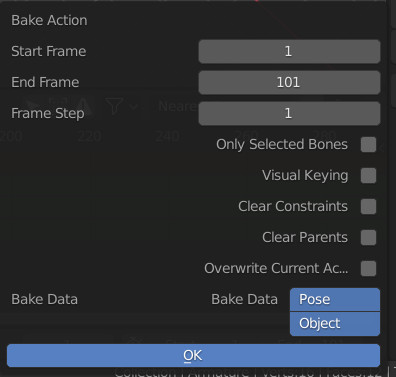Enable Only Selected Bones checkbox

[x=368, y=144]
